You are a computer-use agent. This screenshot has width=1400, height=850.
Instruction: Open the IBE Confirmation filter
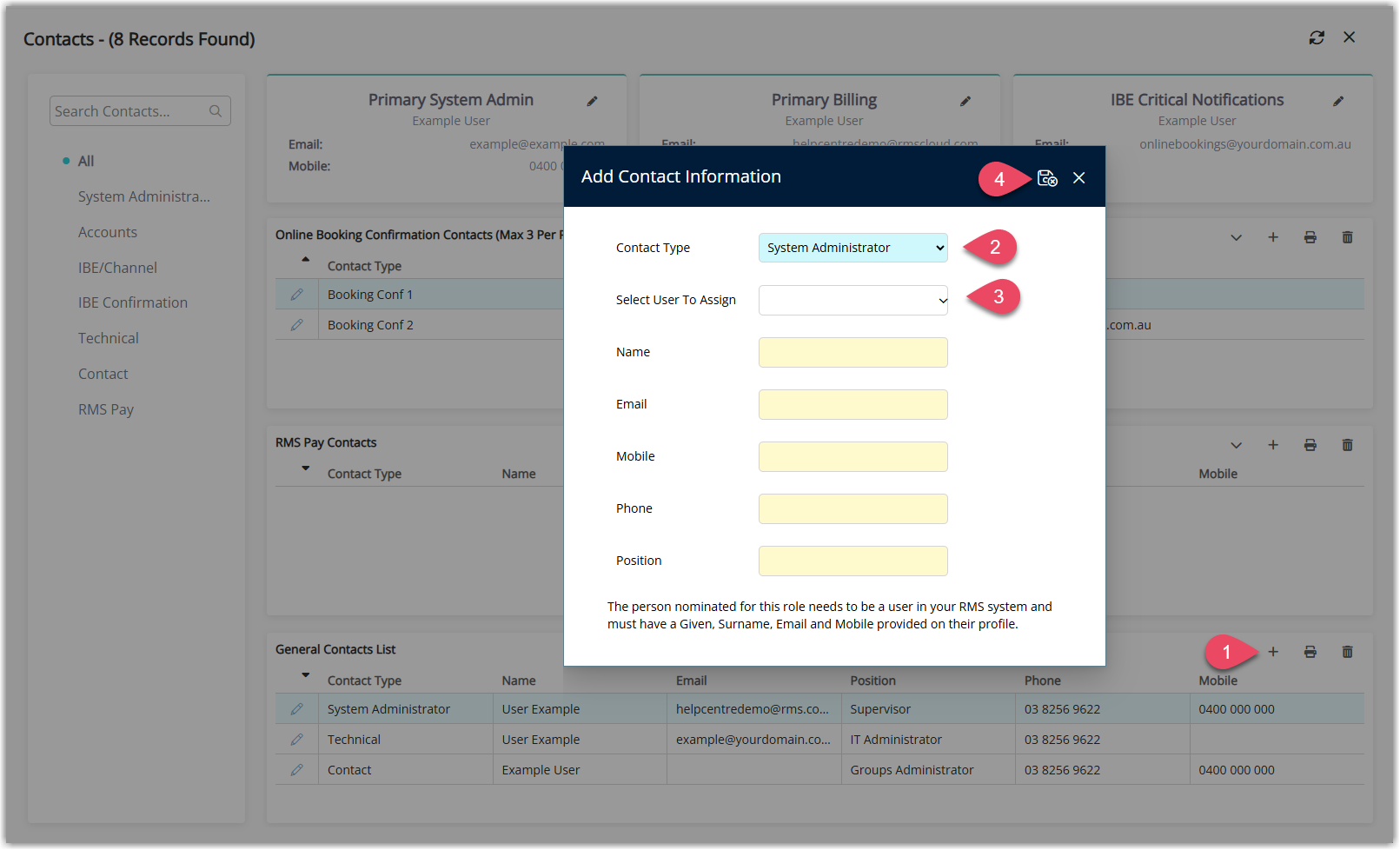pos(133,302)
